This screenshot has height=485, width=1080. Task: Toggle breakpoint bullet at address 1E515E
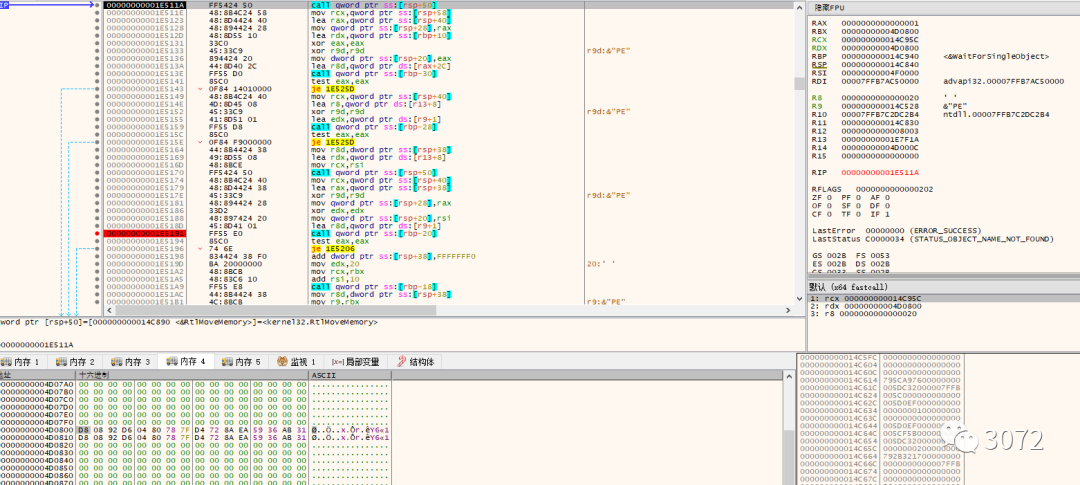[x=98, y=142]
